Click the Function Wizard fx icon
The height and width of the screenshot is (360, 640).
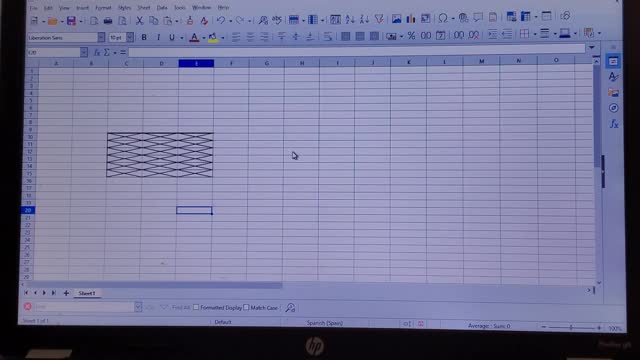click(x=97, y=53)
